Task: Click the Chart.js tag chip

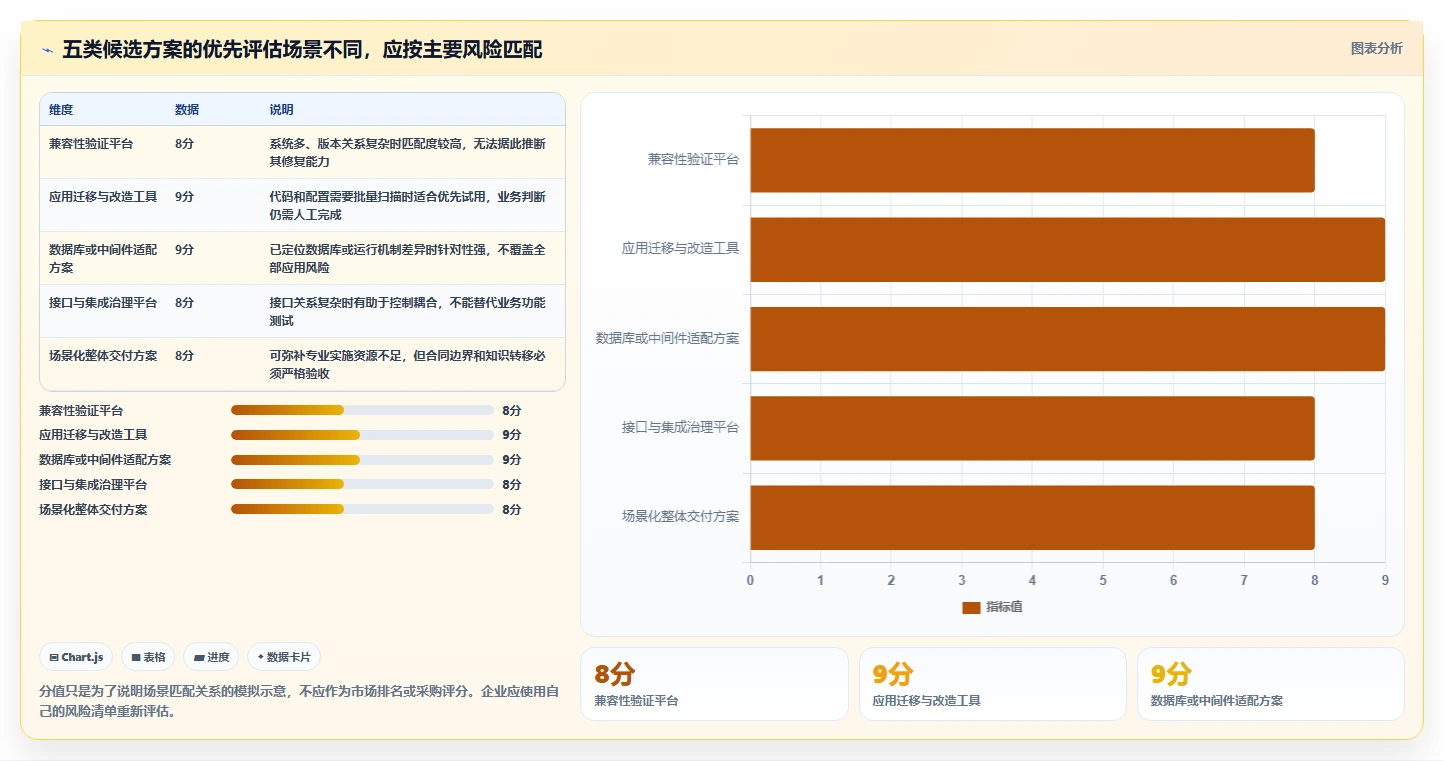Action: click(76, 657)
